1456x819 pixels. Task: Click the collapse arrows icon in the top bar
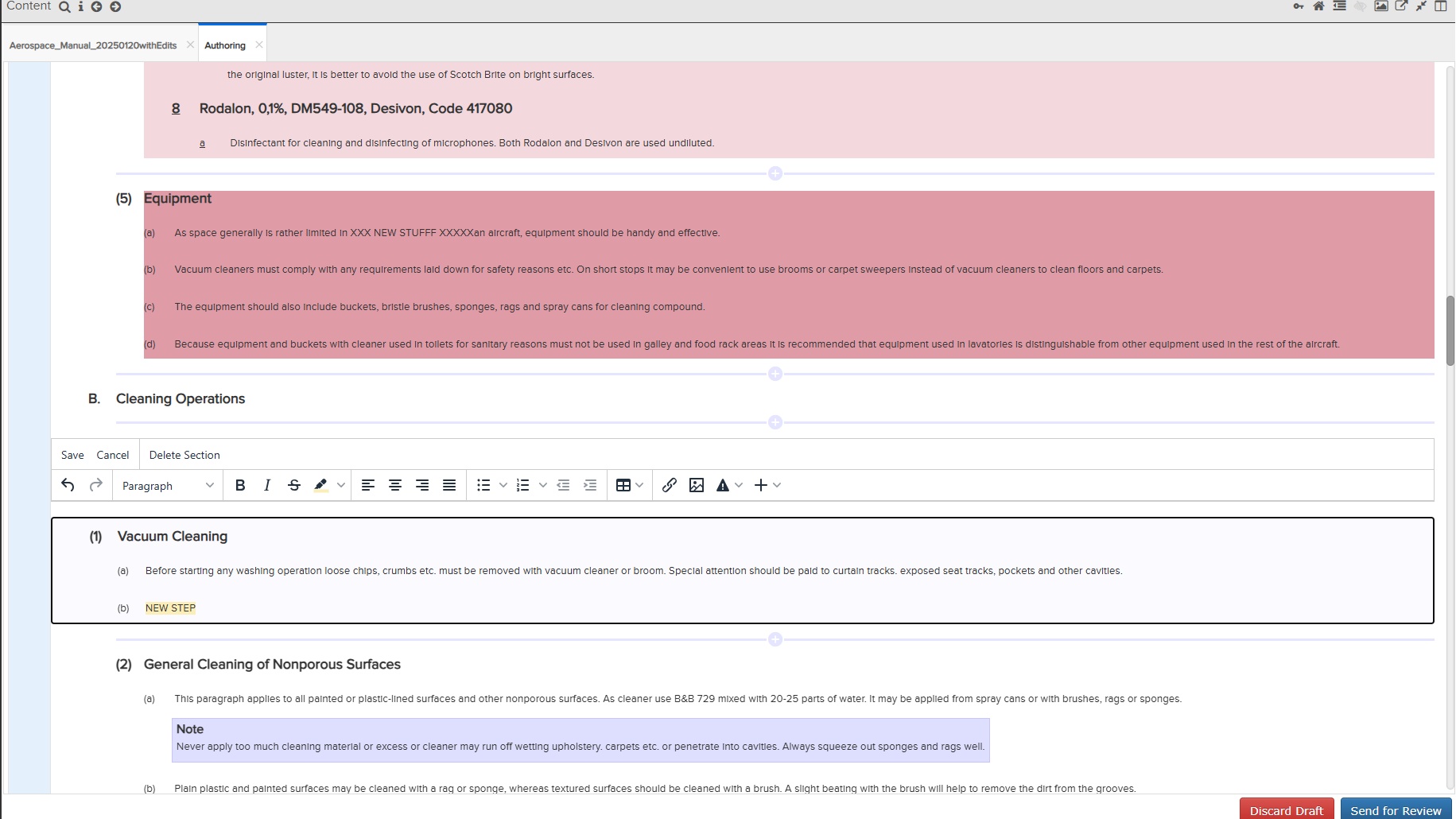tap(1421, 6)
